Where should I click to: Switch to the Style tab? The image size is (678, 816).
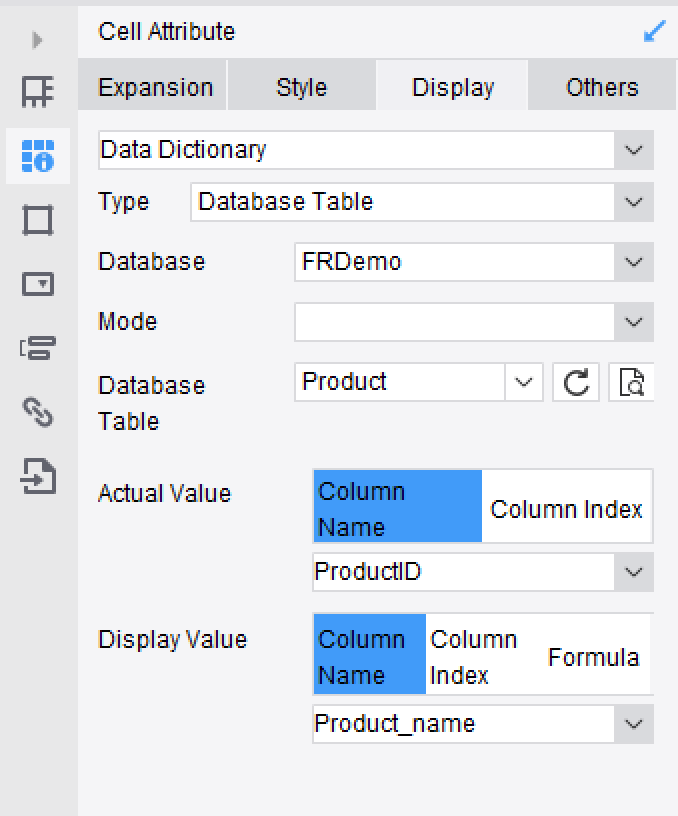point(302,87)
